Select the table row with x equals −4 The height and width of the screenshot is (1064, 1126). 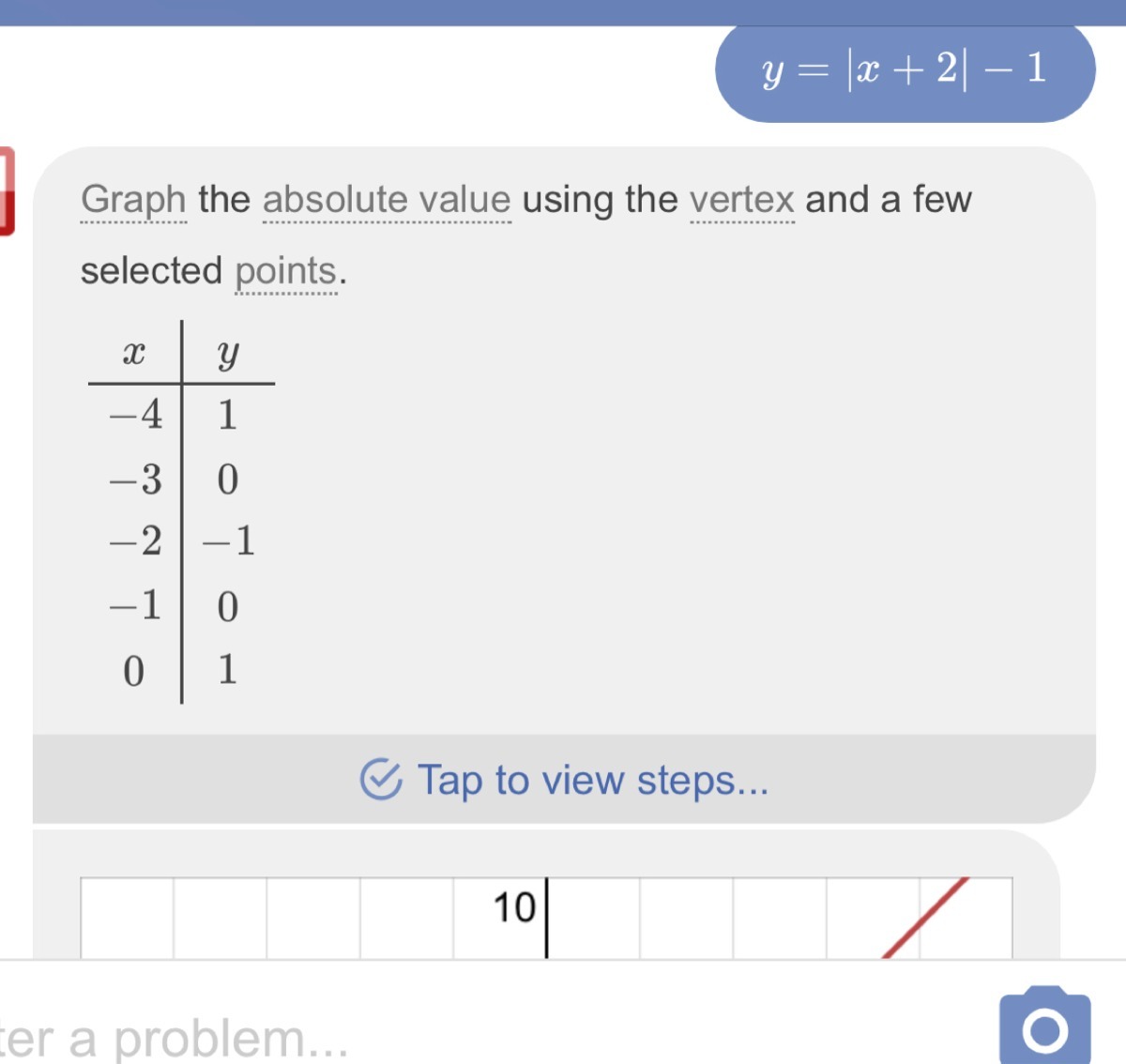click(181, 414)
